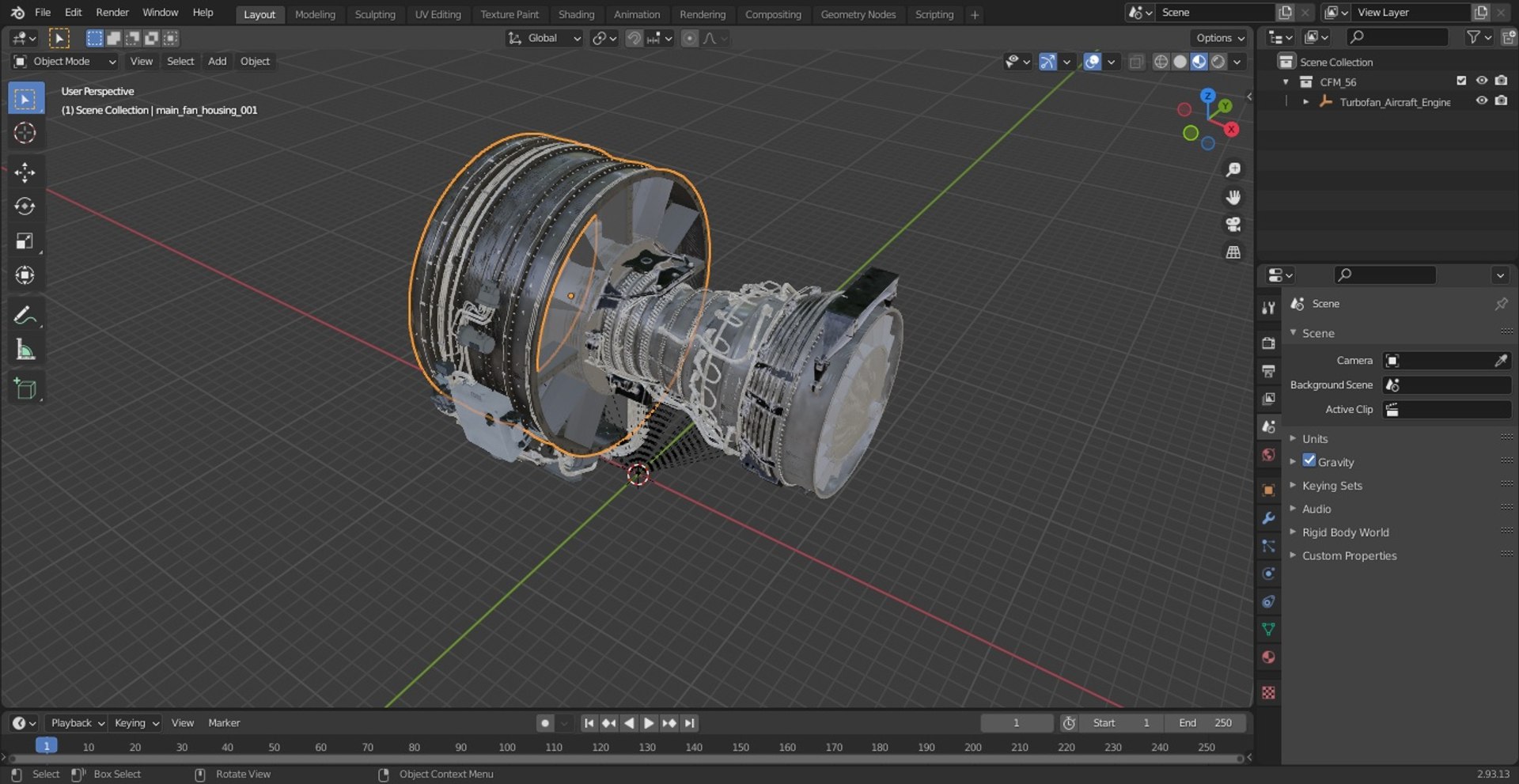The image size is (1519, 784).
Task: Toggle the Gravity checkbox
Action: click(1309, 460)
